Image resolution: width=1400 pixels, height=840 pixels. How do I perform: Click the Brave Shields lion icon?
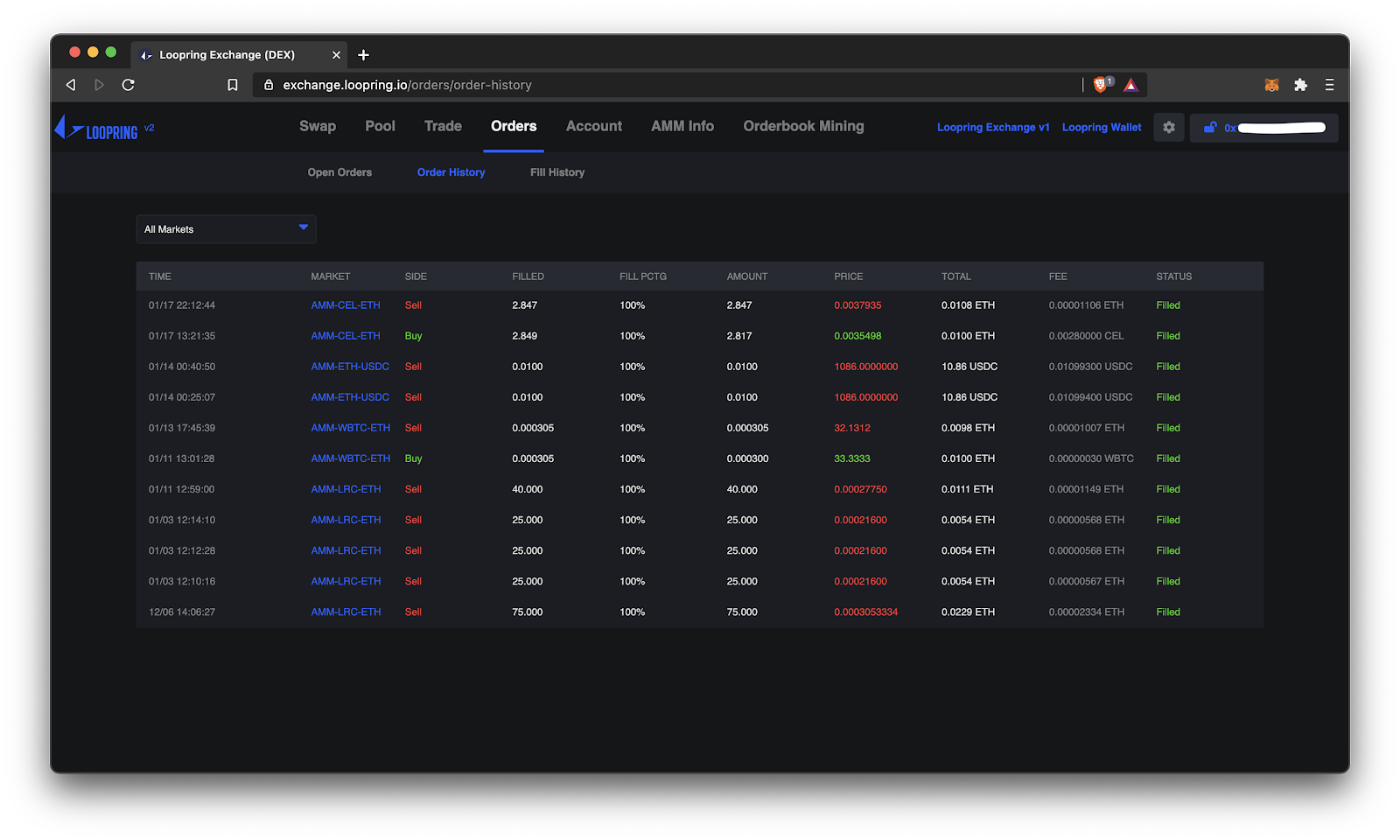[x=1101, y=85]
